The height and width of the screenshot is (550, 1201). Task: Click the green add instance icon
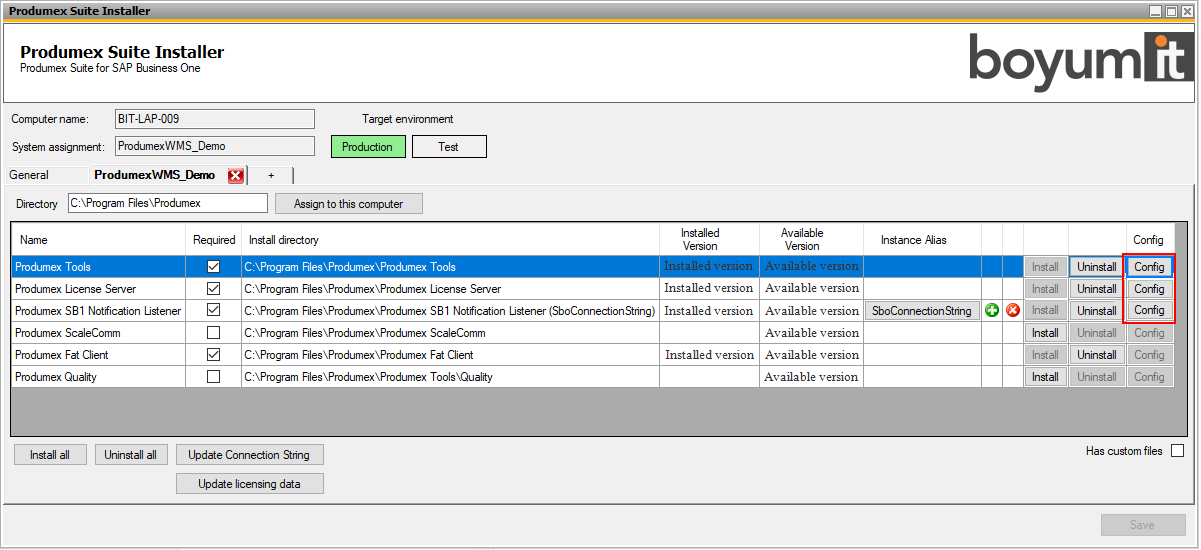point(992,311)
